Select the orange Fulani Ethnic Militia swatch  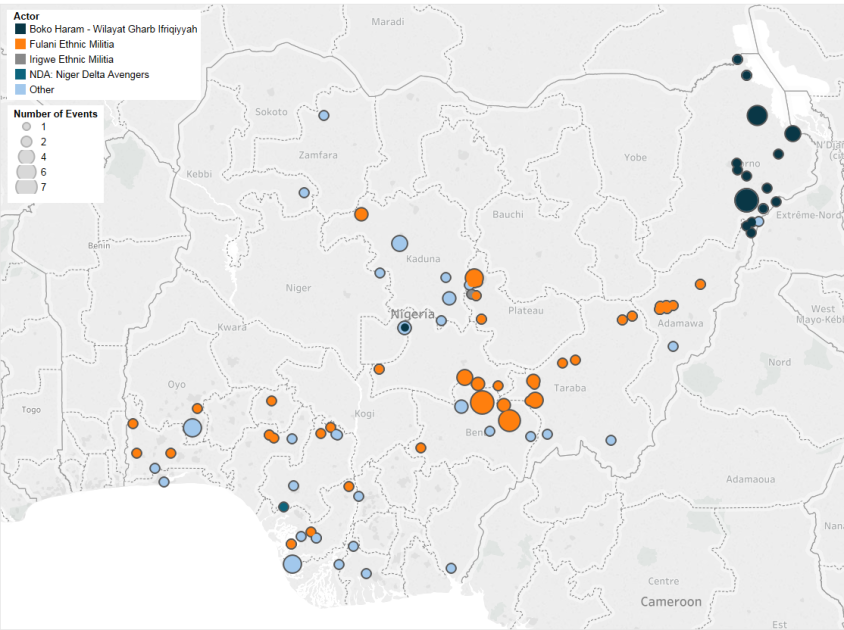(x=21, y=45)
